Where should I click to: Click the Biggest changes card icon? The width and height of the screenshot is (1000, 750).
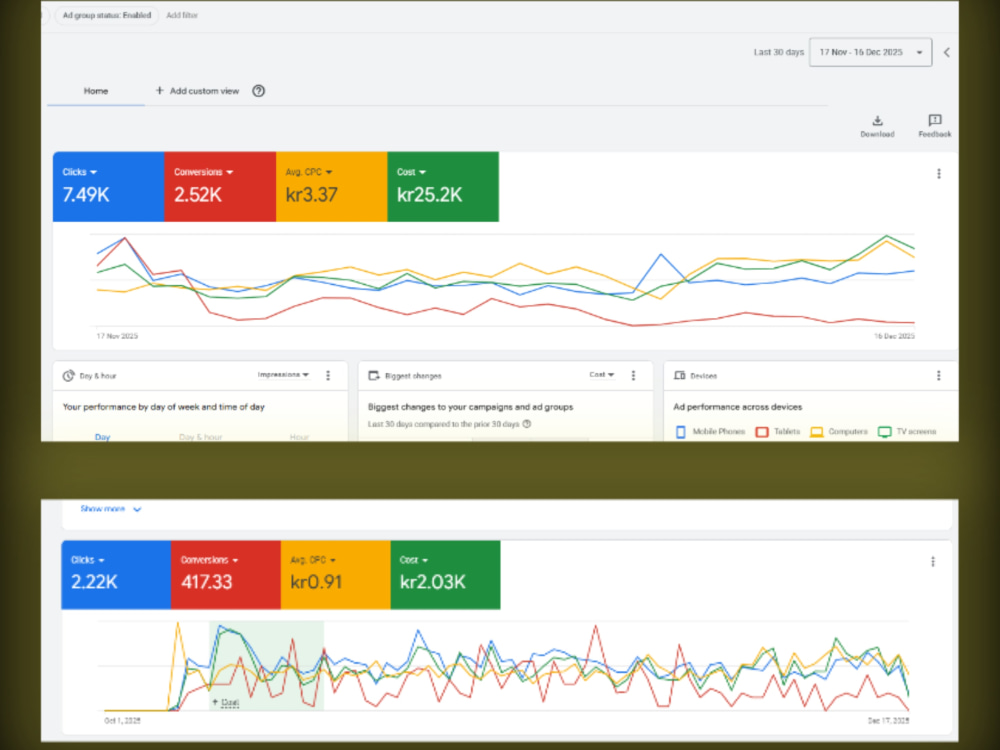[x=374, y=376]
